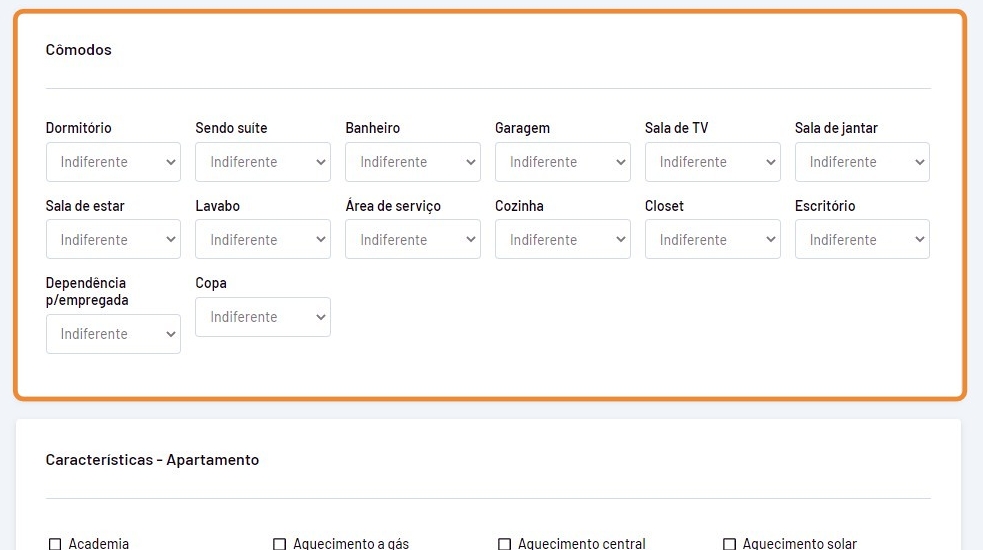Open the Copa dropdown
This screenshot has width=983, height=550.
263,317
